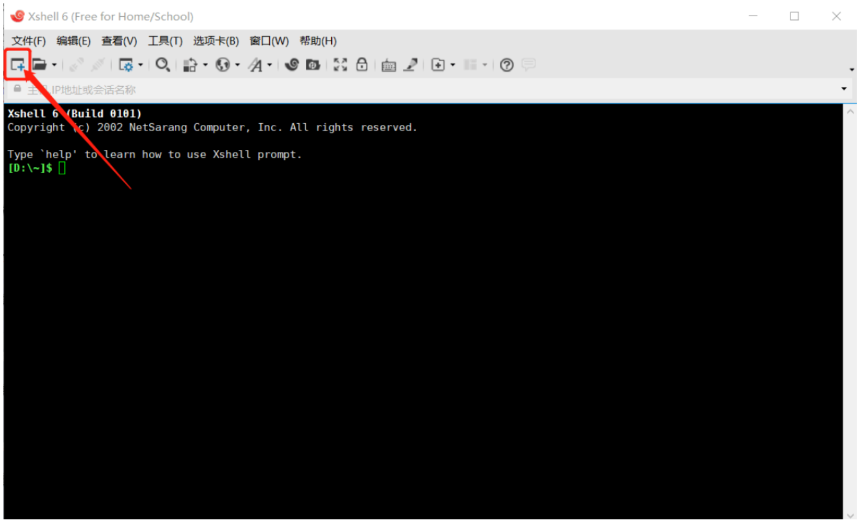Open the session folder icon
Screen dimensions: 857x521
click(39, 65)
